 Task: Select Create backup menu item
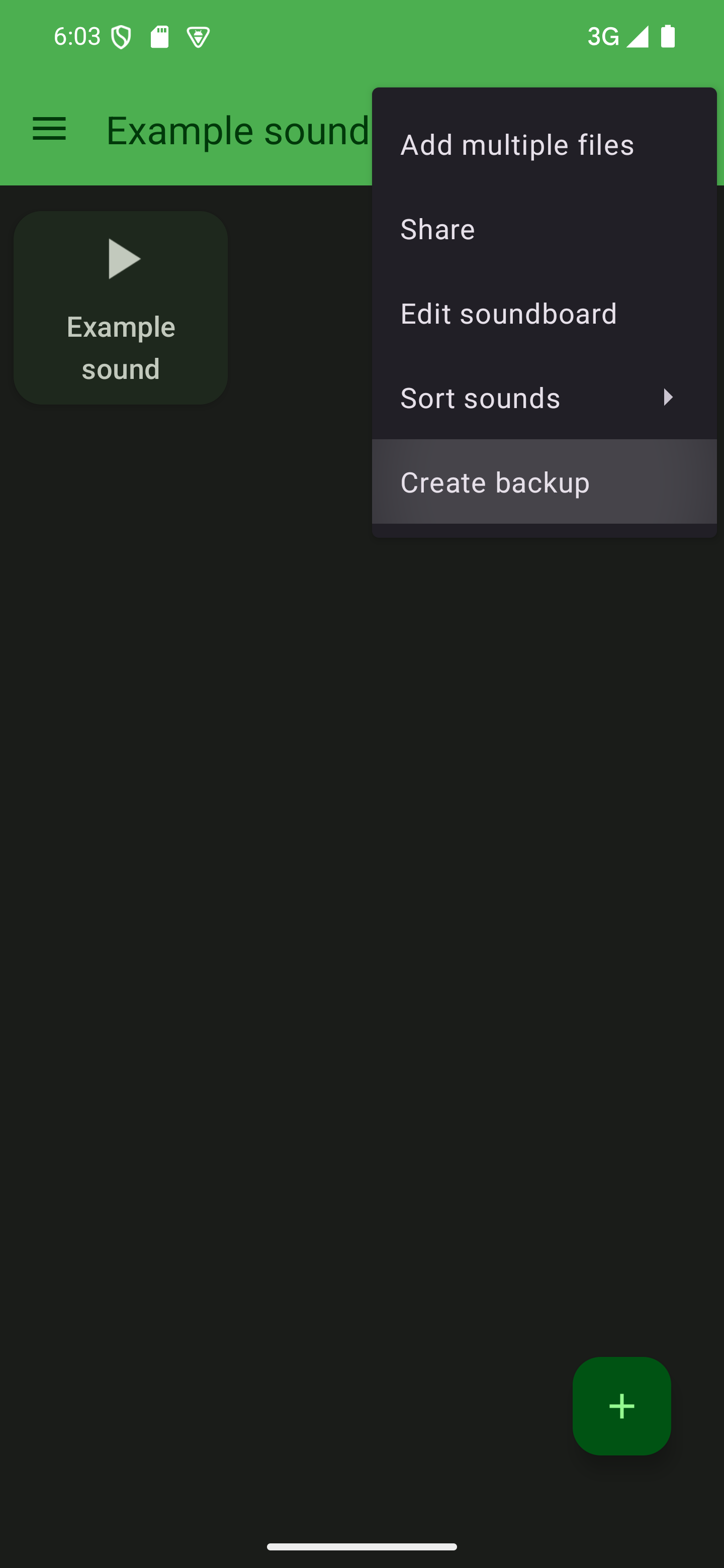tap(544, 482)
